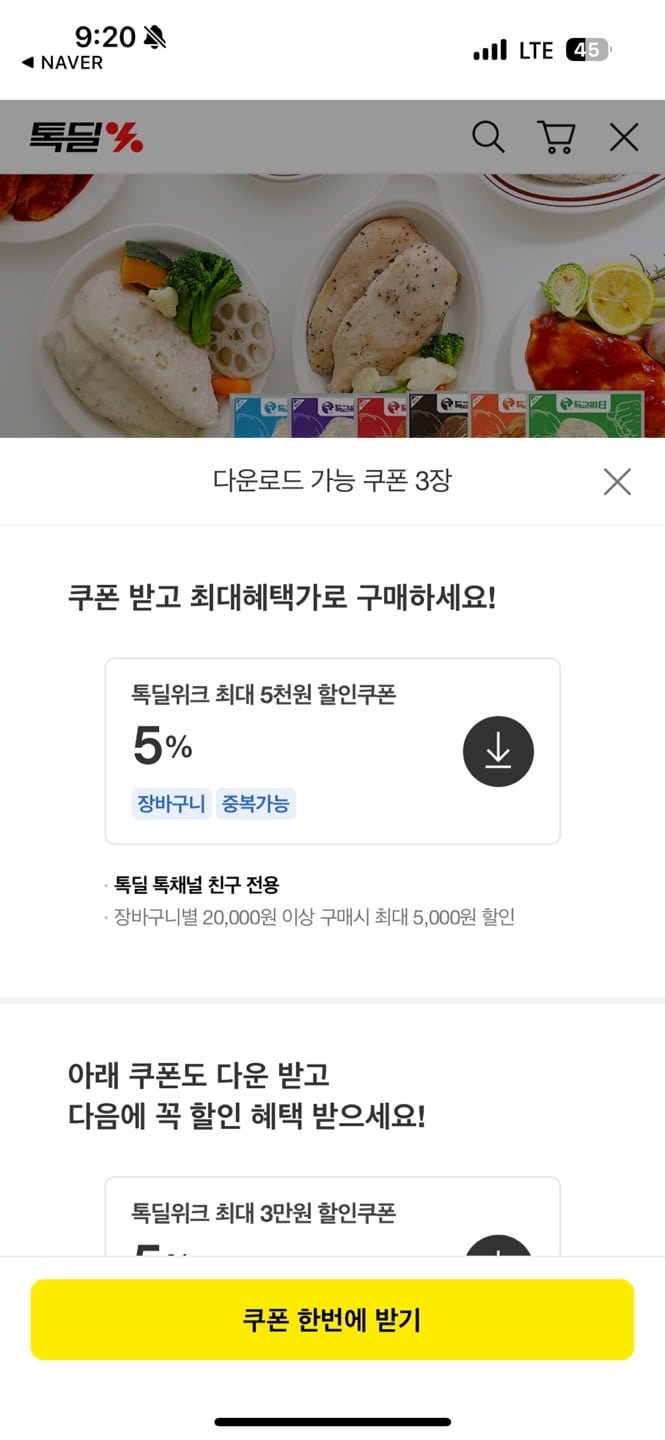Select the 최대 5천원 할인쿠폰 card title
665x1440 pixels.
(264, 694)
